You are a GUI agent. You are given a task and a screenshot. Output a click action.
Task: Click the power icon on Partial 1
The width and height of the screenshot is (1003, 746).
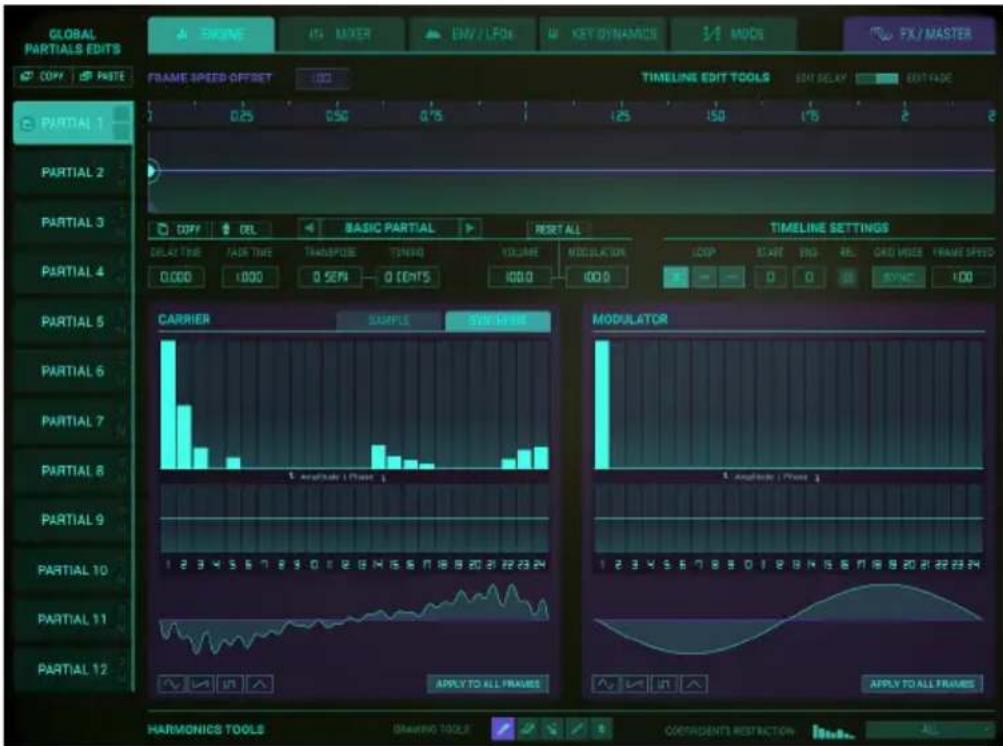tap(27, 123)
